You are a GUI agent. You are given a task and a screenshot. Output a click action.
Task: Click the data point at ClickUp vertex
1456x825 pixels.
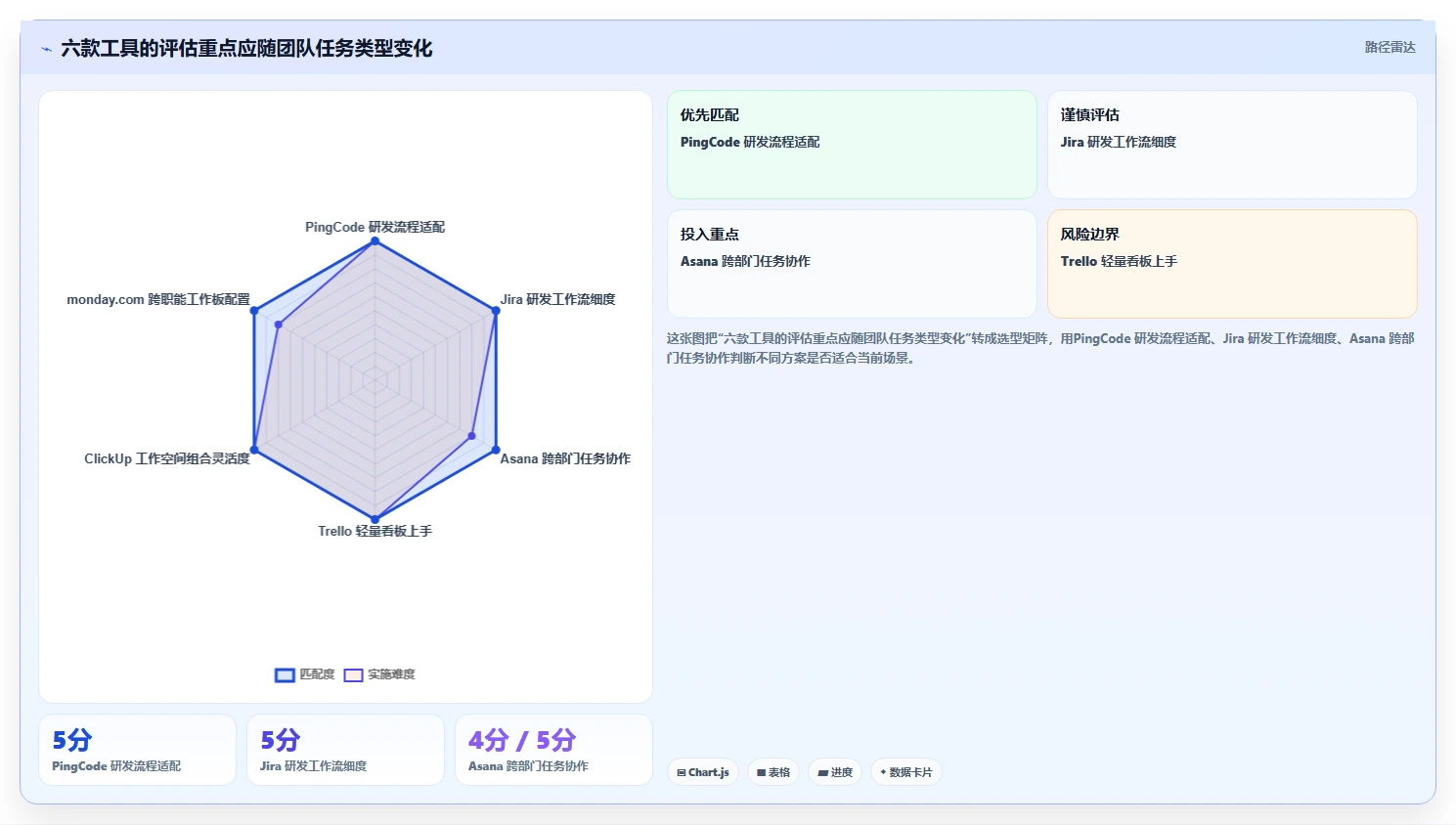click(254, 450)
